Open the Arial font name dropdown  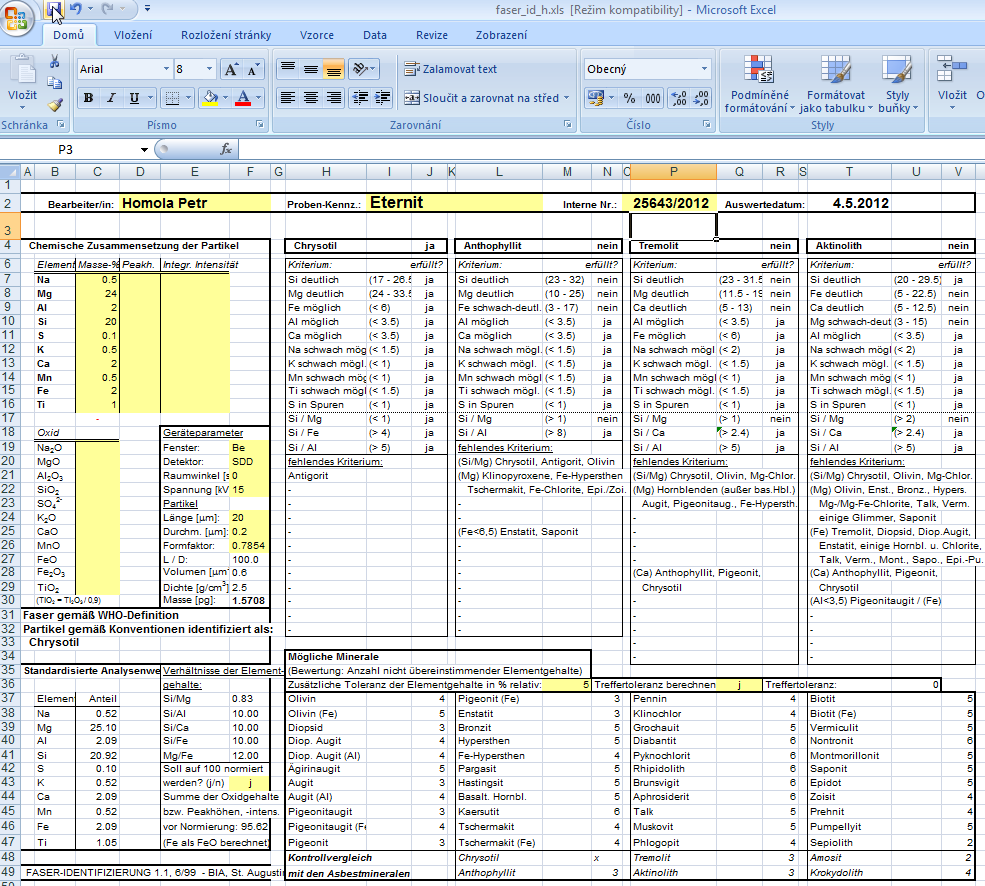pos(166,69)
